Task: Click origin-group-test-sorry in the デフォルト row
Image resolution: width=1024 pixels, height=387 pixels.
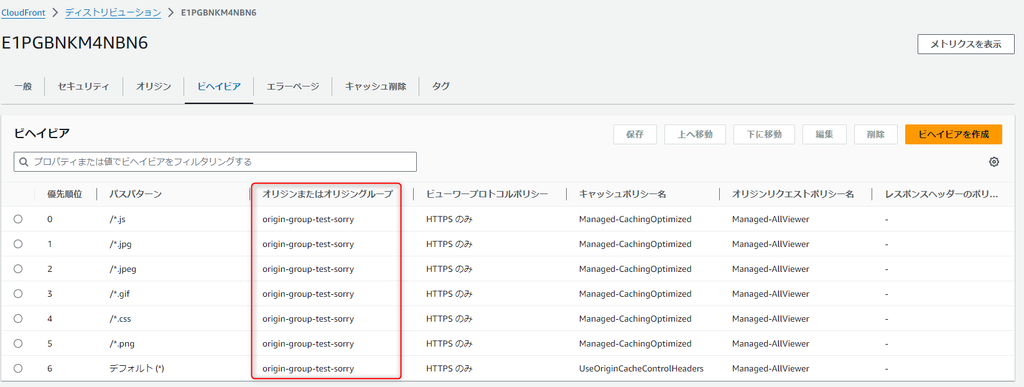Action: 308,368
